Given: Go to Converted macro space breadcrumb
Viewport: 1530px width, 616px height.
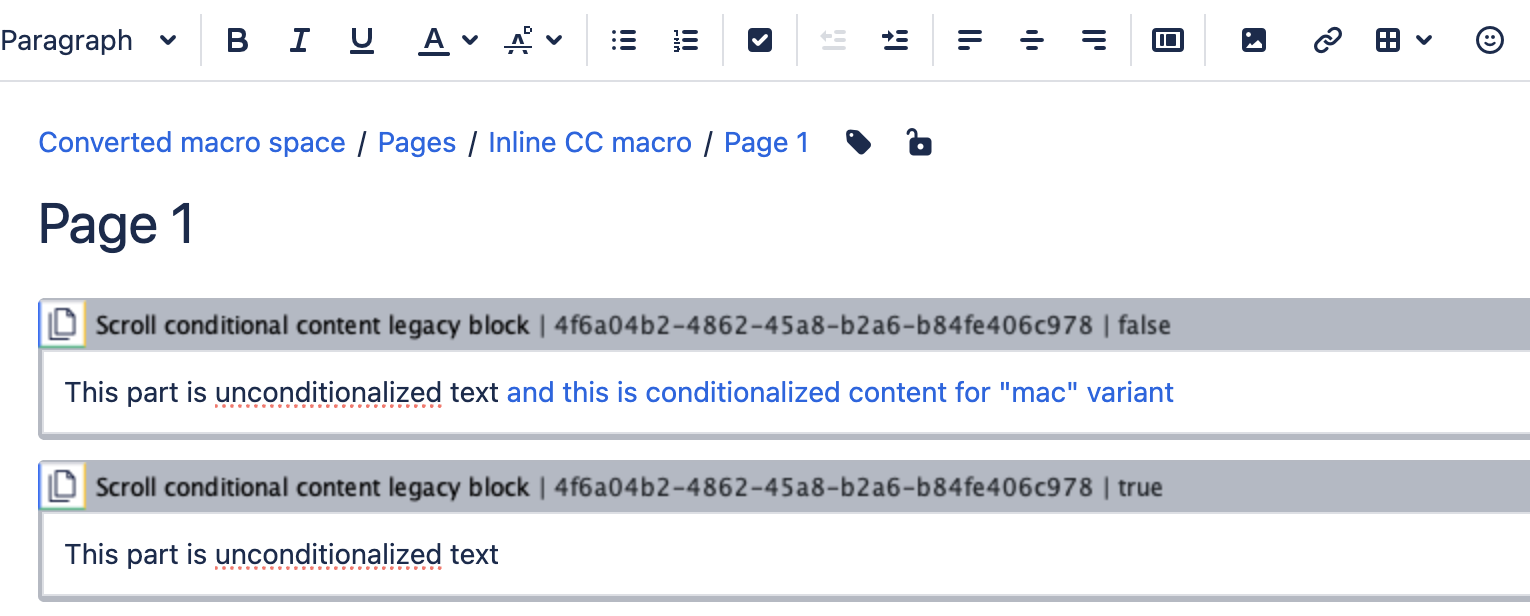Looking at the screenshot, I should [x=192, y=143].
